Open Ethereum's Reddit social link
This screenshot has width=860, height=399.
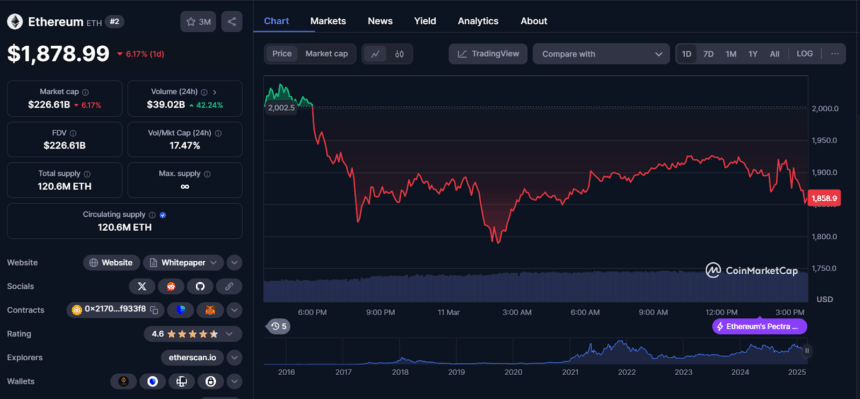[171, 286]
